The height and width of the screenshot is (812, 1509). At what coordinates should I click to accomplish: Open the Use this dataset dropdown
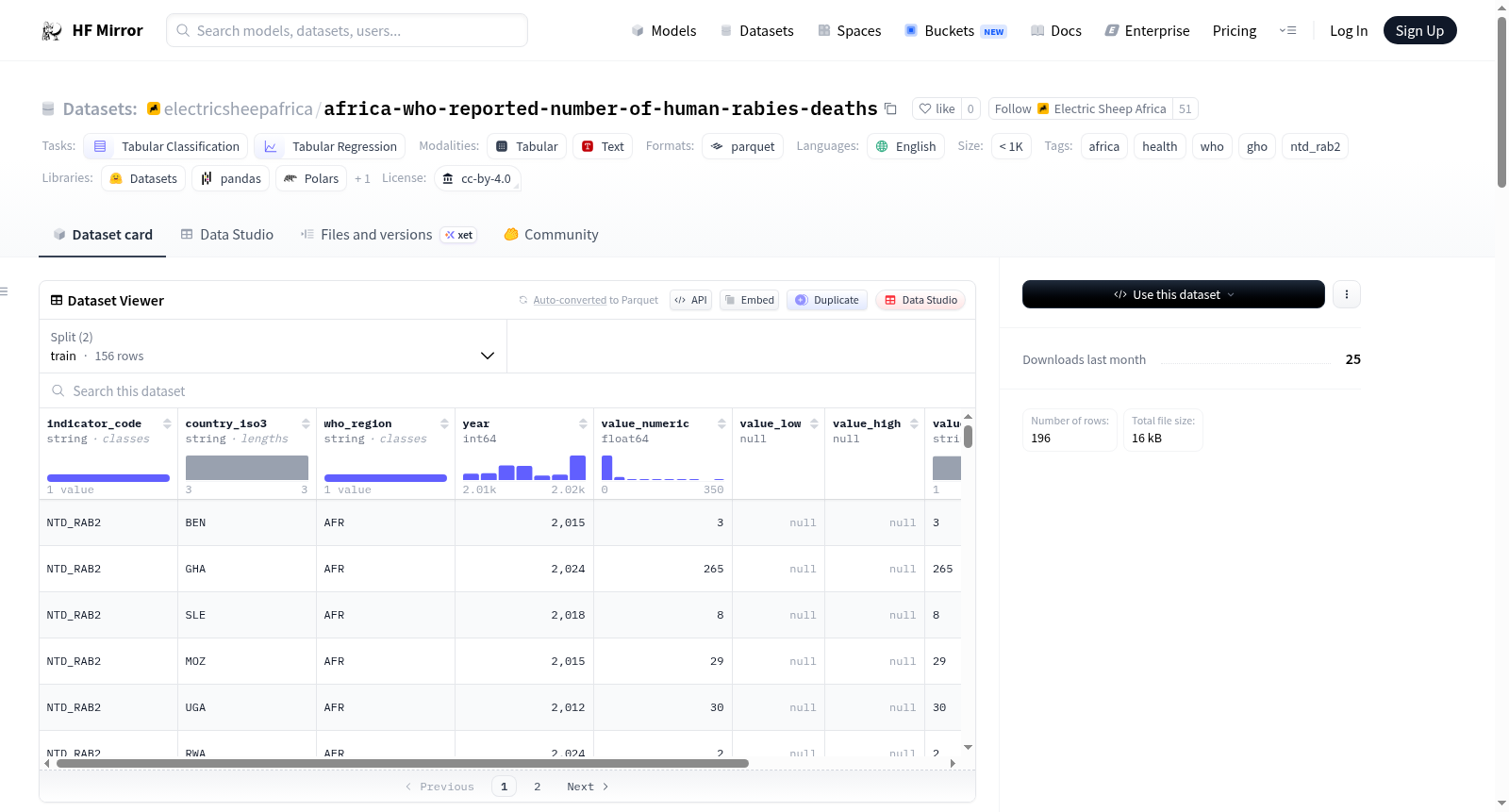click(1173, 294)
